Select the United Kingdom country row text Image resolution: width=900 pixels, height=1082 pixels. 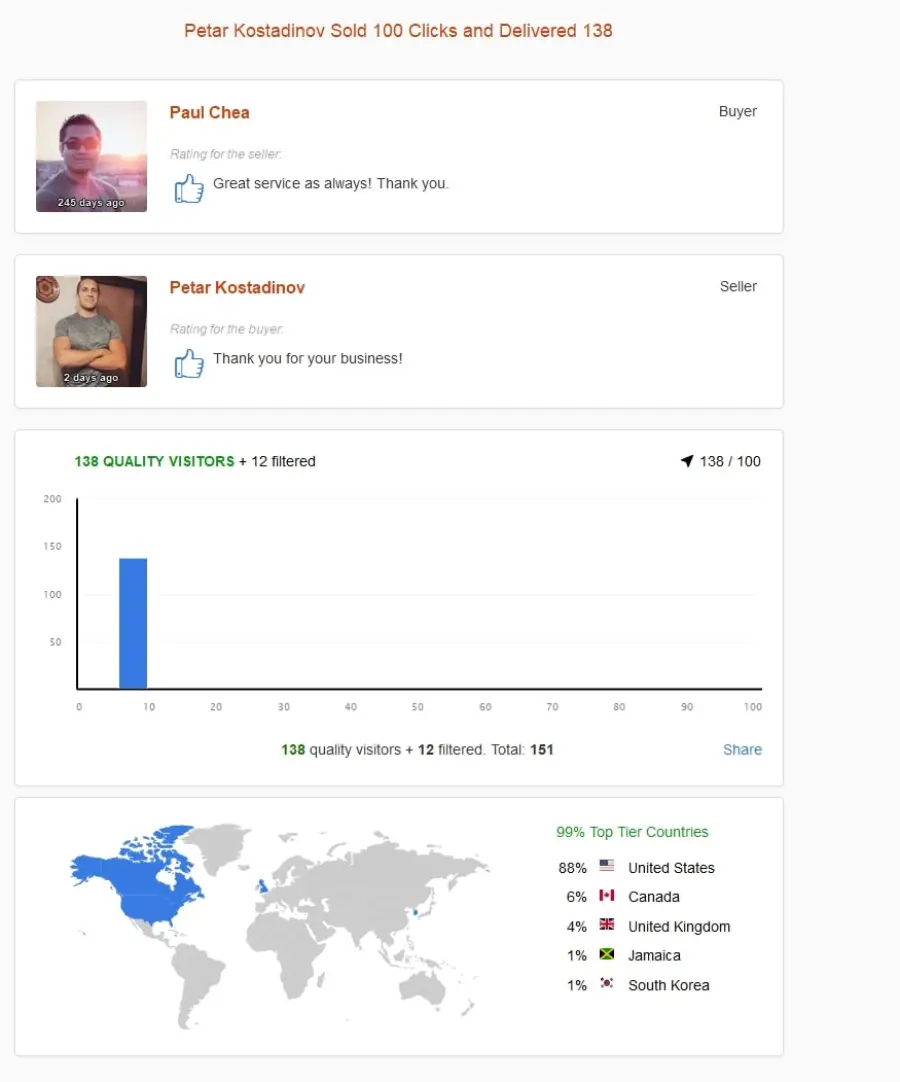pyautogui.click(x=679, y=927)
